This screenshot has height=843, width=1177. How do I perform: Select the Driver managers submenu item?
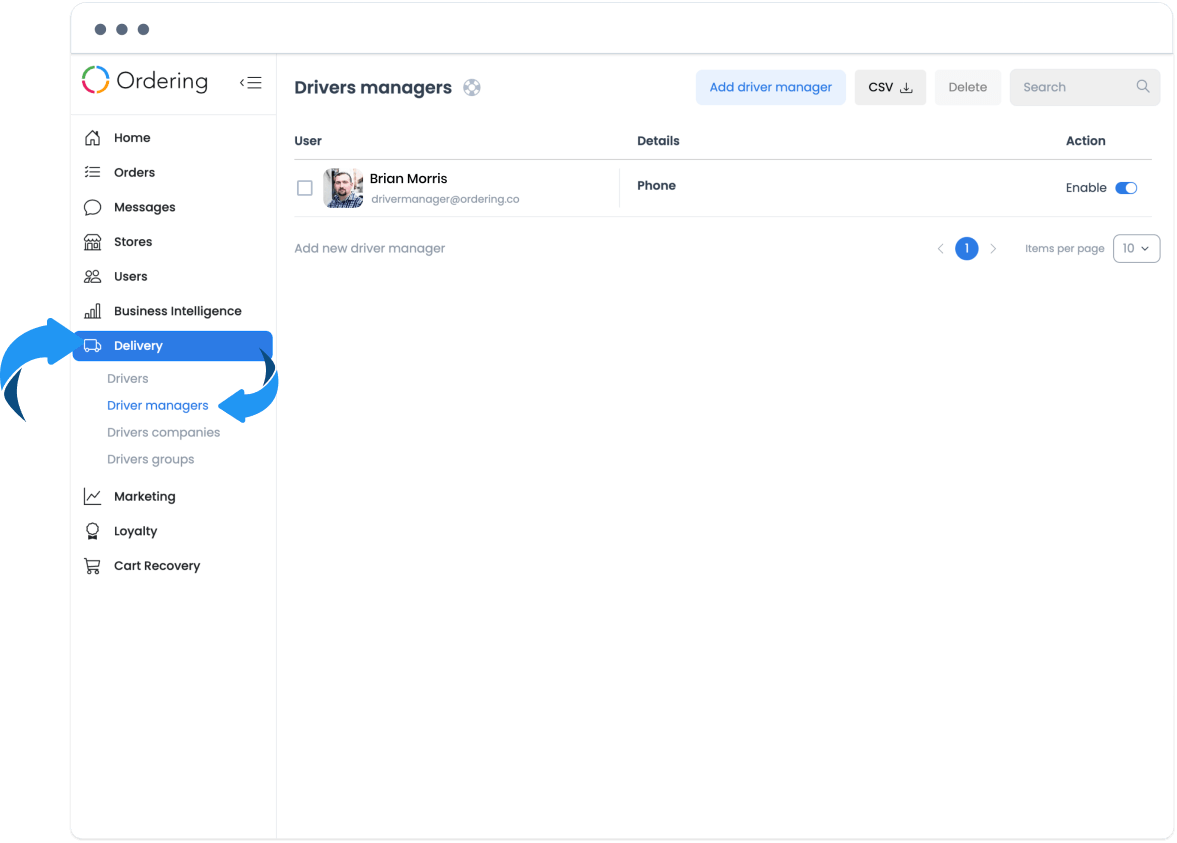pos(158,405)
